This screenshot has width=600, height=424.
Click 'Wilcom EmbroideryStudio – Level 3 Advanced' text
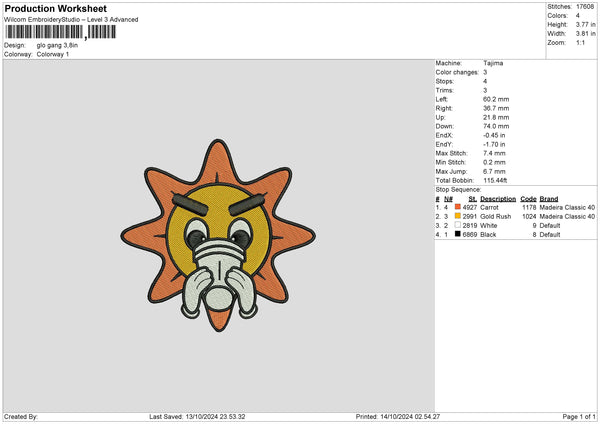(71, 20)
